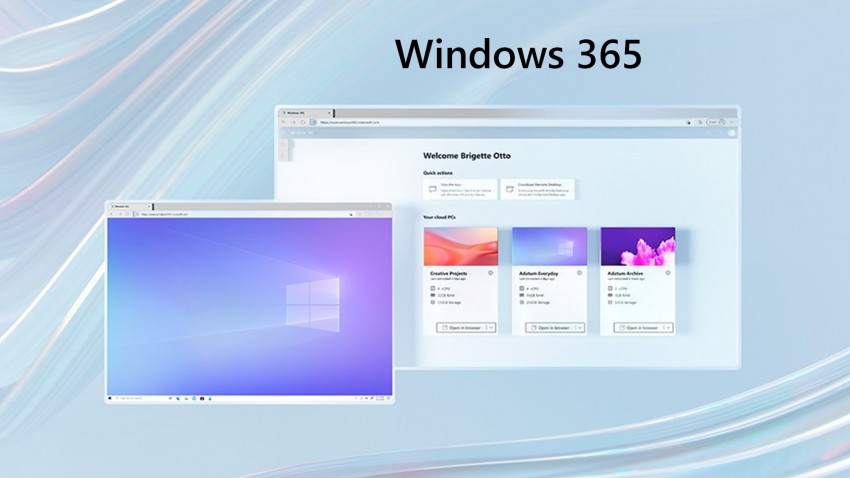Open the Download Remote Desktop quick action
The height and width of the screenshot is (478, 850).
pos(537,189)
